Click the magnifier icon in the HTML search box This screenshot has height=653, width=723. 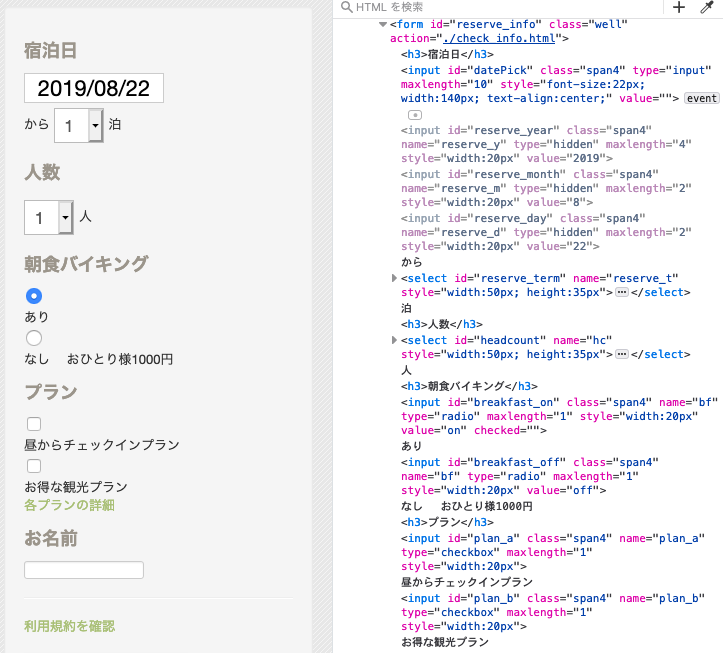point(347,7)
